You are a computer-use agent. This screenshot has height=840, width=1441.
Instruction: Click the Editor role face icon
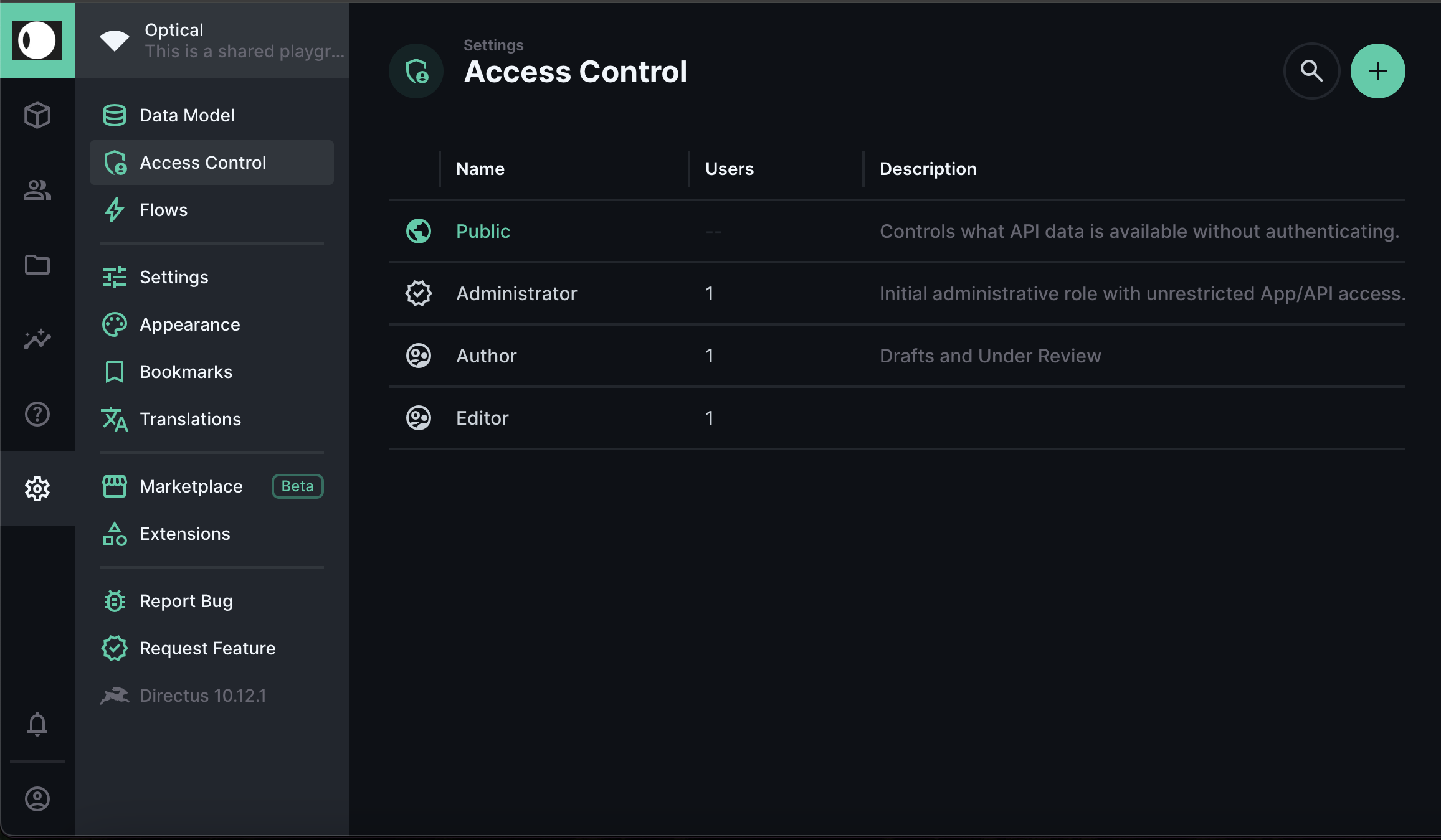[x=419, y=418]
